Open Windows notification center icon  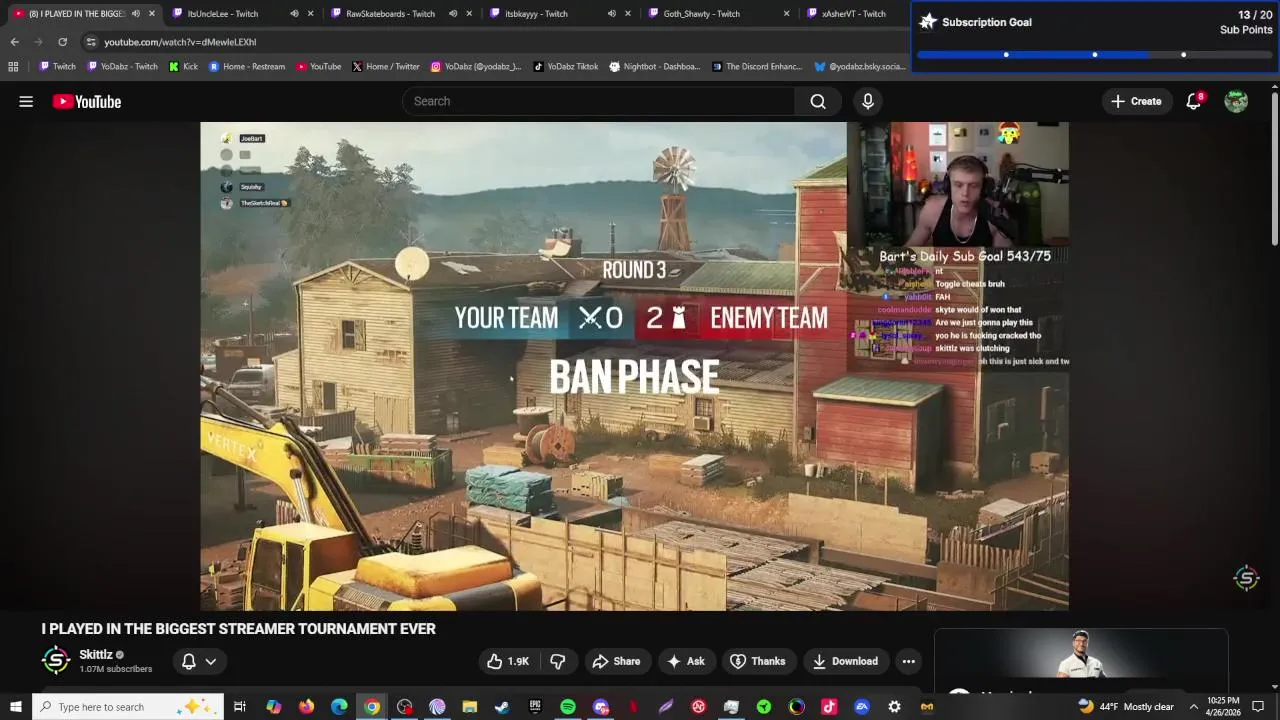pos(1260,707)
